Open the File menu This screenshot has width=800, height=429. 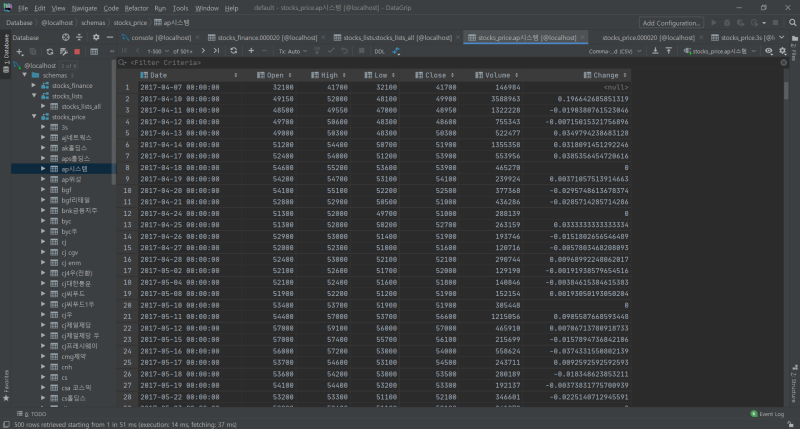click(x=23, y=8)
